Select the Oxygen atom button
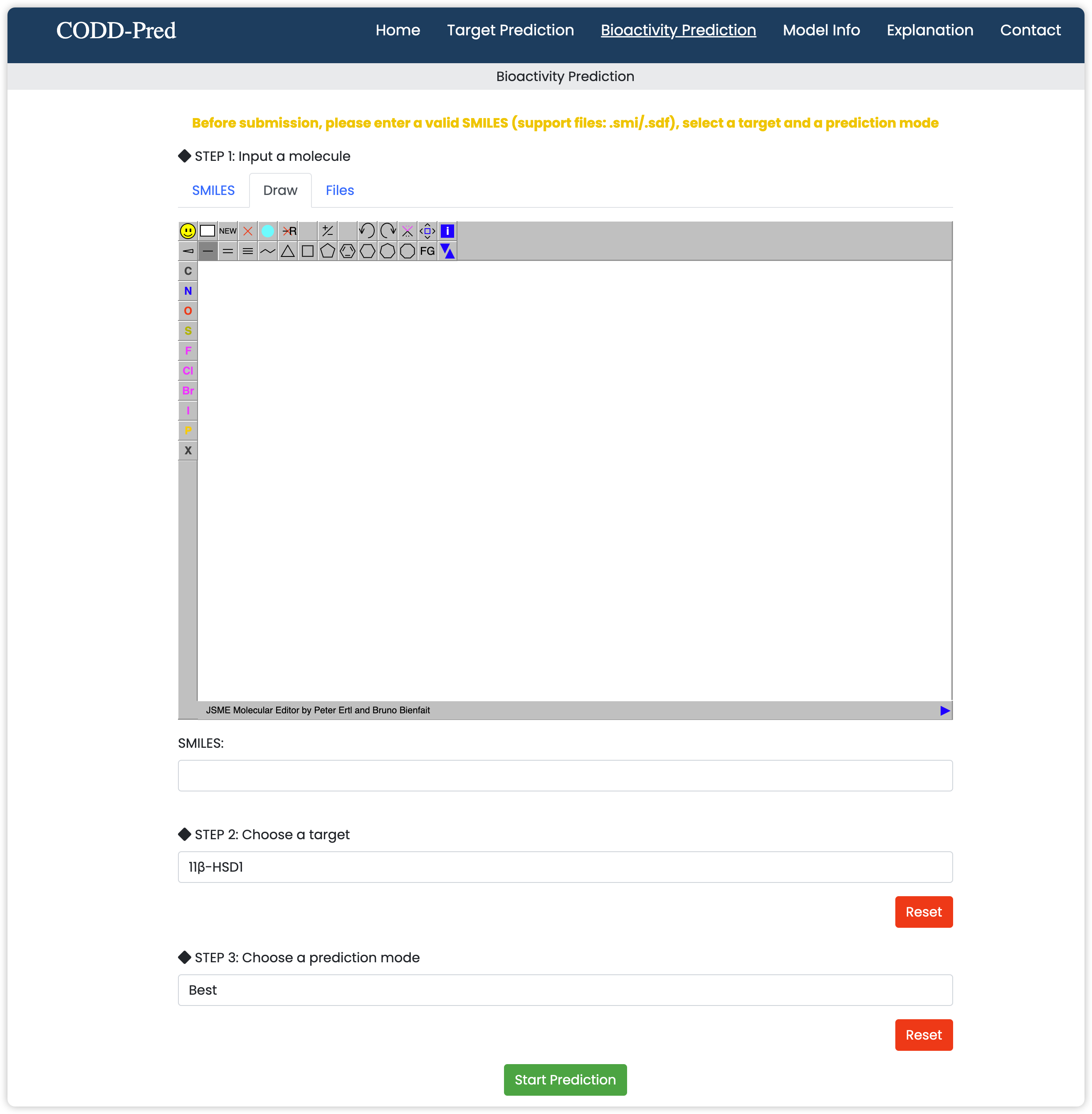 pos(188,311)
